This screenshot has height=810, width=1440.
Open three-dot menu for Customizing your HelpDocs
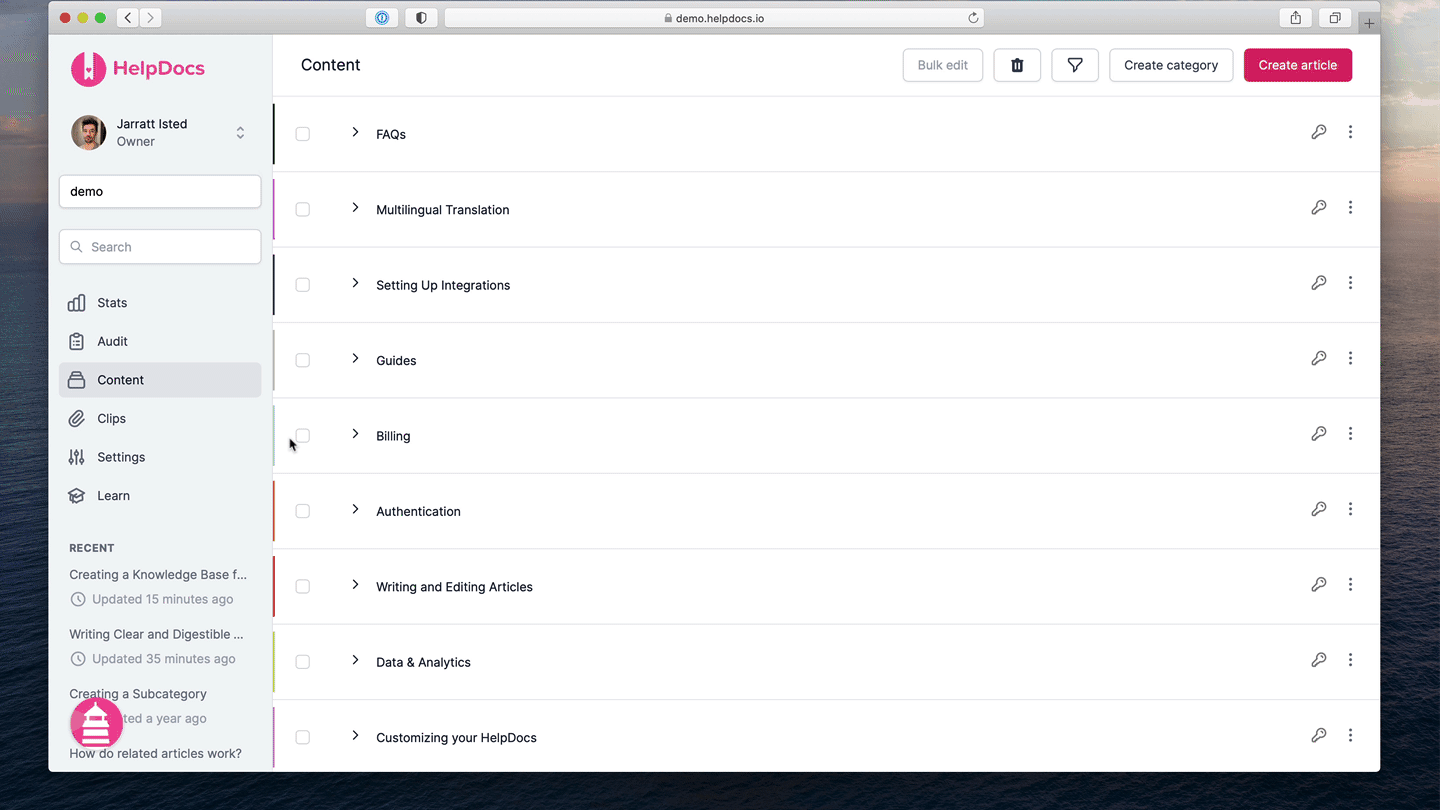(1350, 735)
